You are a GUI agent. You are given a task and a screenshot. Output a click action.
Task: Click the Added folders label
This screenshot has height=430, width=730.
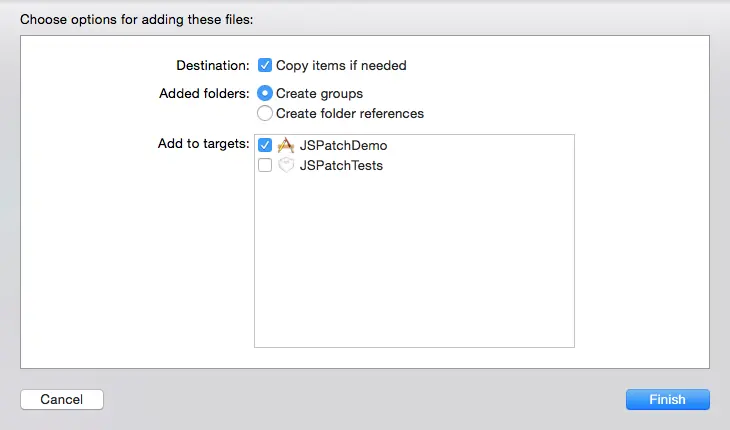coord(204,94)
